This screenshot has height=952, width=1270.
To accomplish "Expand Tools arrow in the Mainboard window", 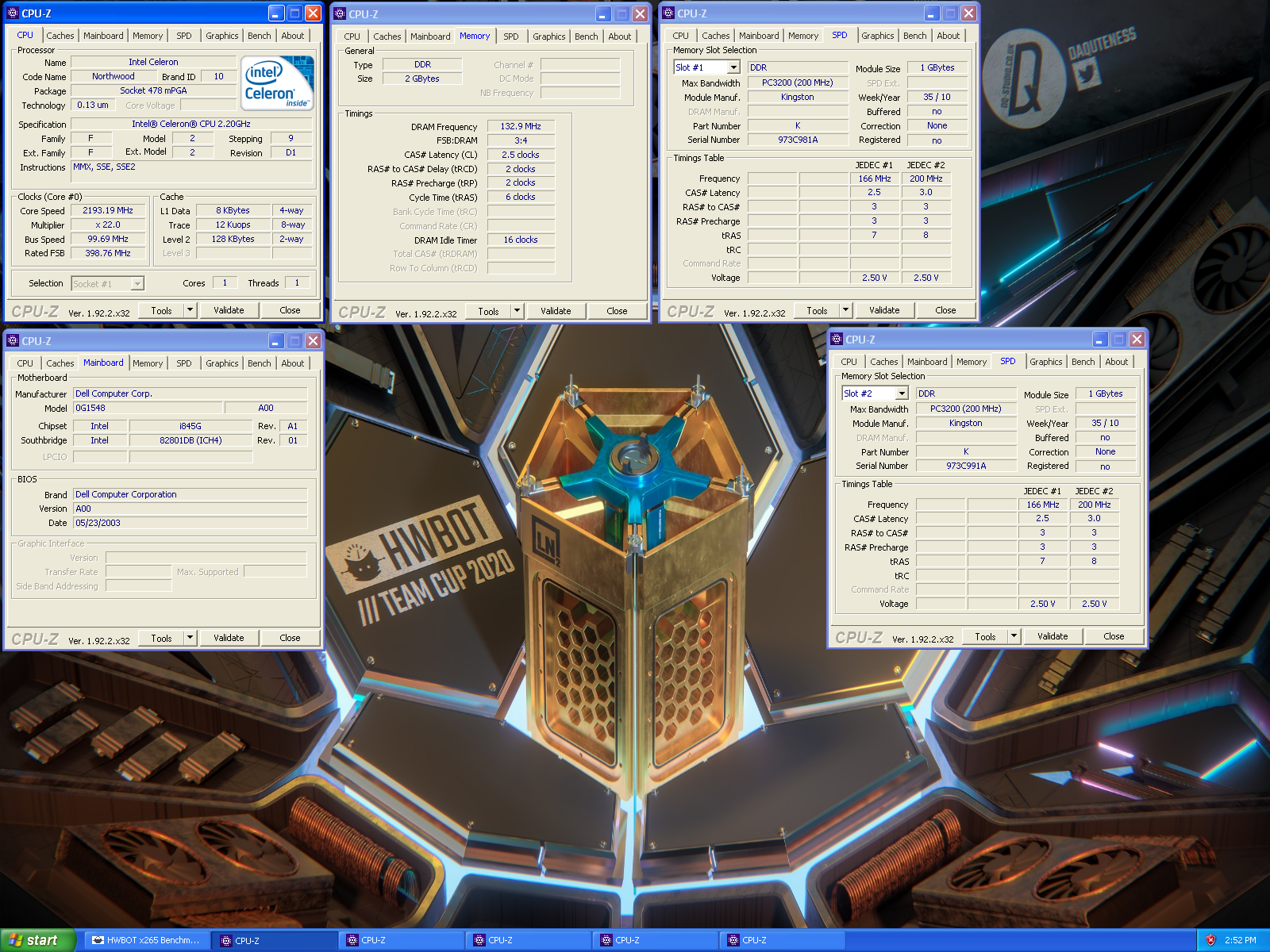I will [x=190, y=638].
